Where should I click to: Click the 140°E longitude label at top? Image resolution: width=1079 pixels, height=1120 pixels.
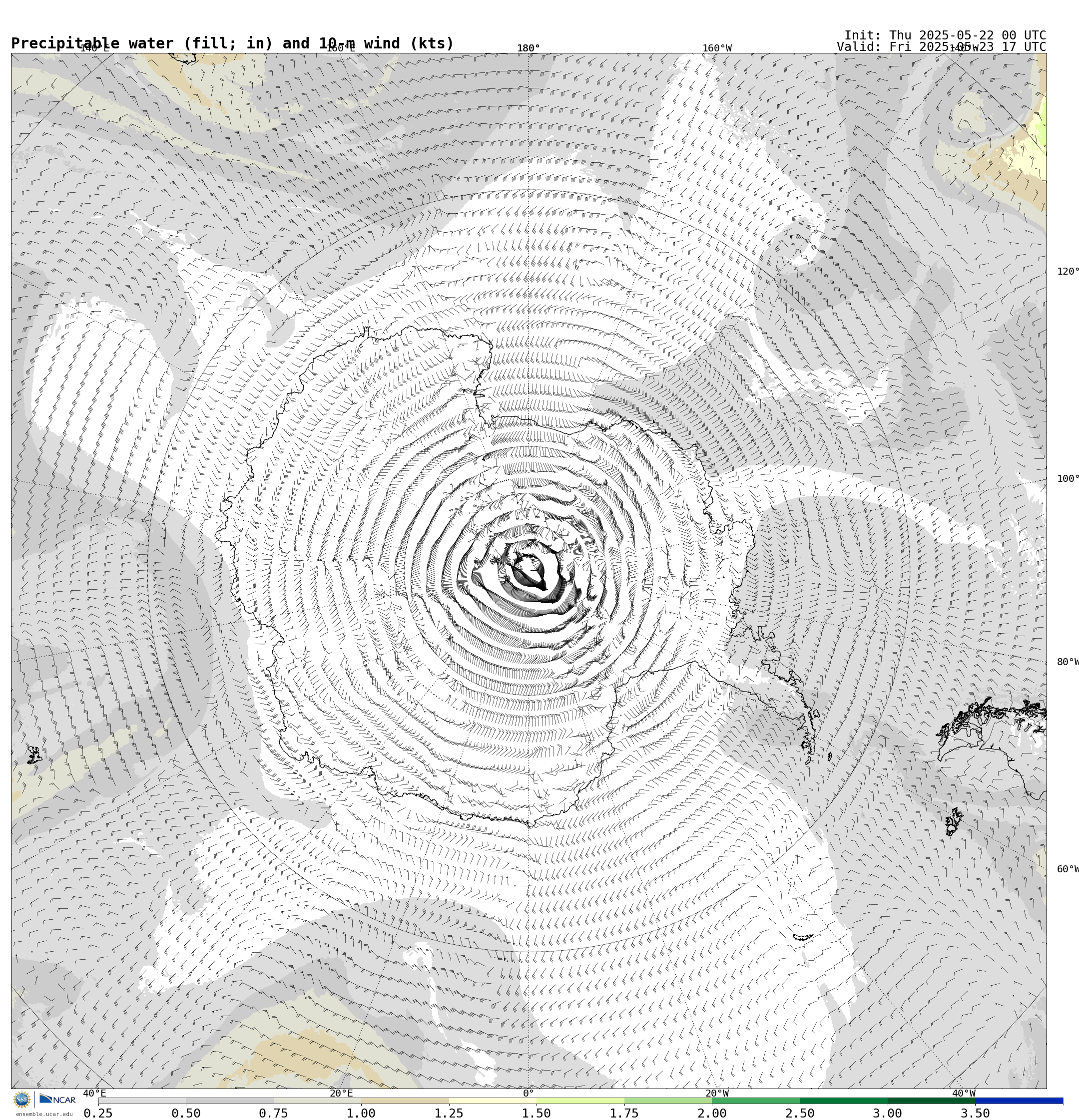coord(94,48)
